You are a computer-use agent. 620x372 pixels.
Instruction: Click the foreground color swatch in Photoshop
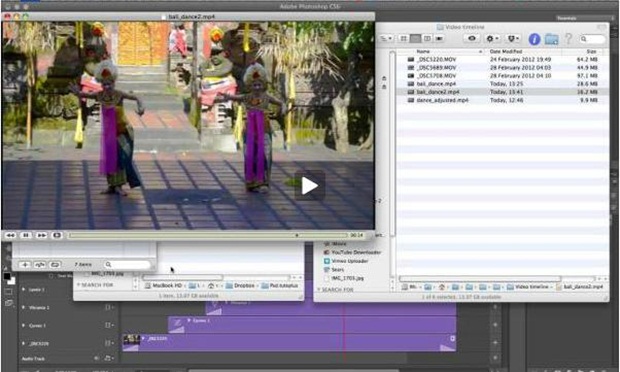(7, 276)
